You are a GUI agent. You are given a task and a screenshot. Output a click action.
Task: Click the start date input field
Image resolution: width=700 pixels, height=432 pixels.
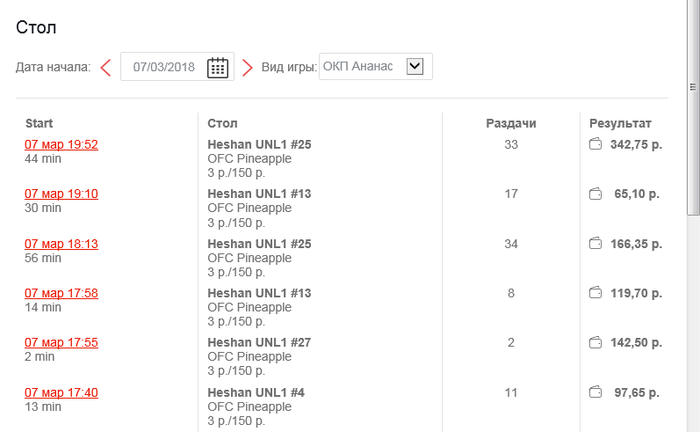[x=164, y=67]
